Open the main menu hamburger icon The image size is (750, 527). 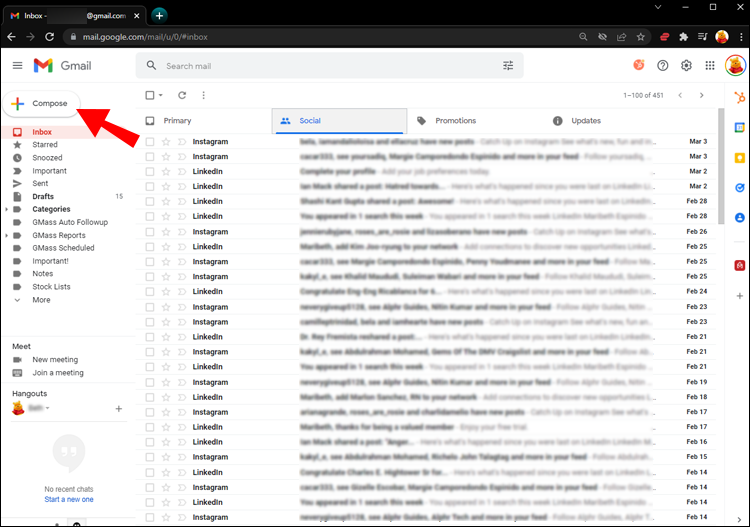coord(17,66)
